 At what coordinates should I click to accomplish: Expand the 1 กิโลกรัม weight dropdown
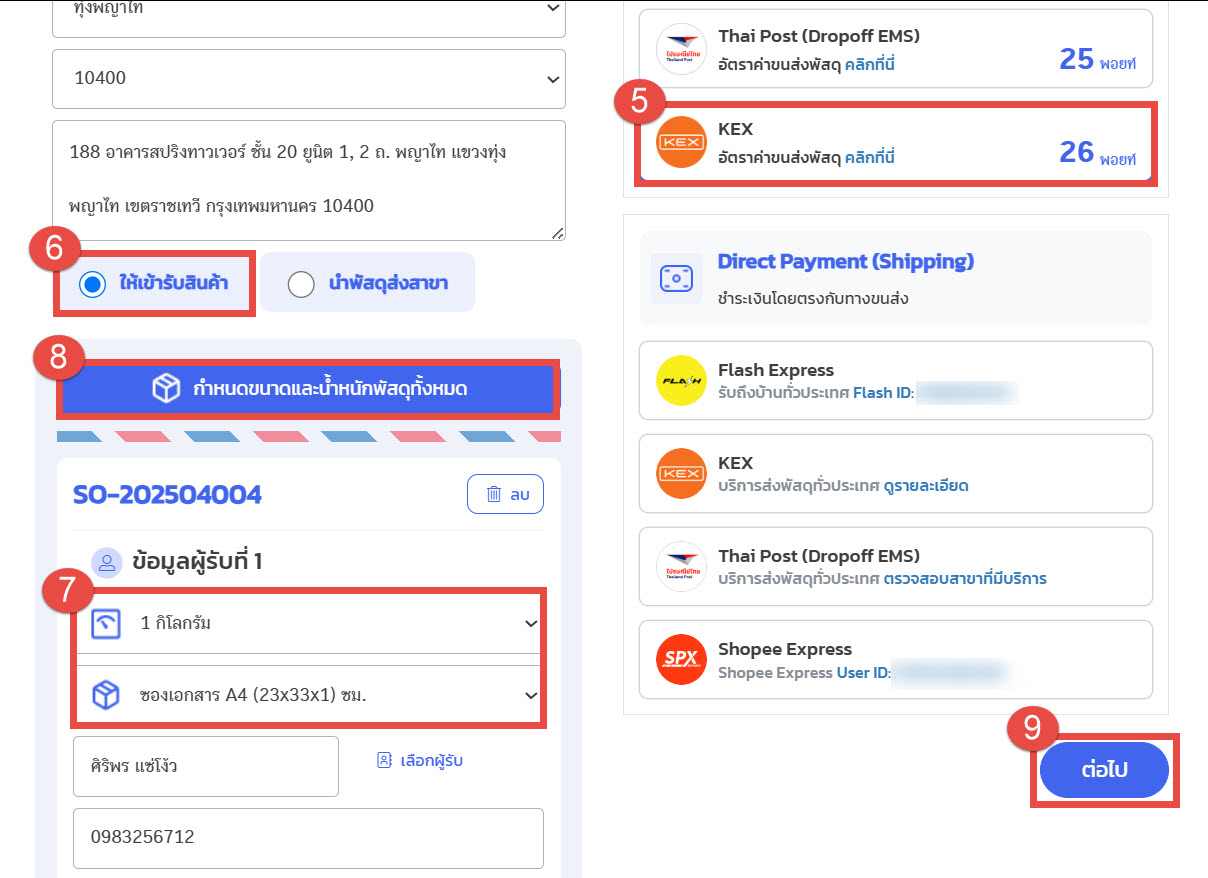coord(310,624)
